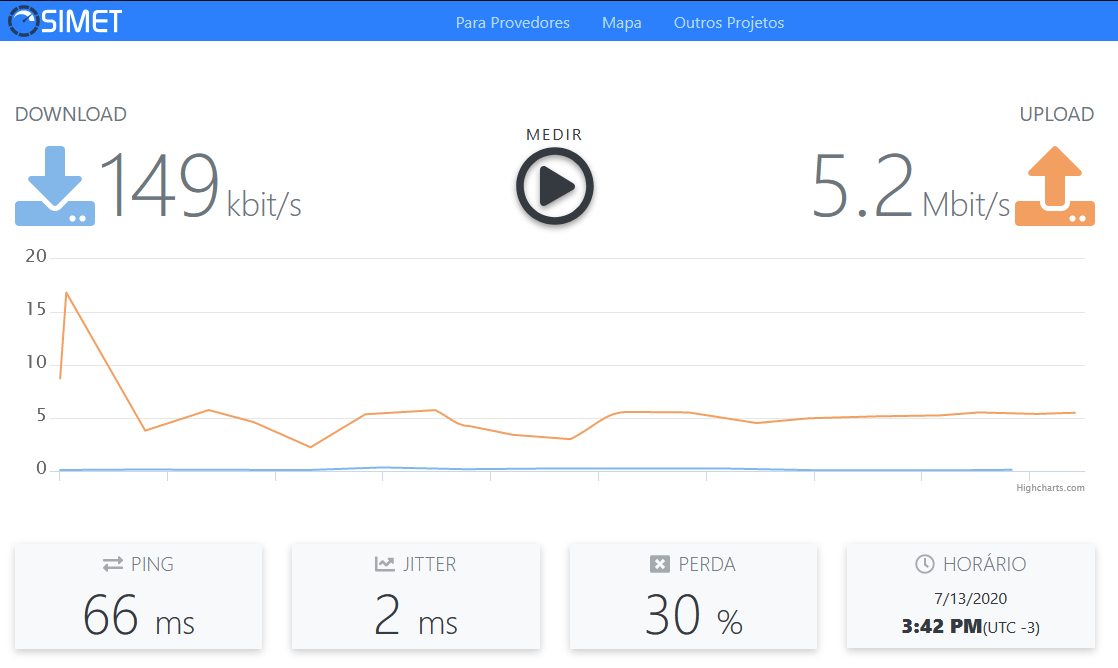Viewport: 1118px width, 668px height.
Task: Click the 7/13/2020 date text
Action: pos(970,599)
